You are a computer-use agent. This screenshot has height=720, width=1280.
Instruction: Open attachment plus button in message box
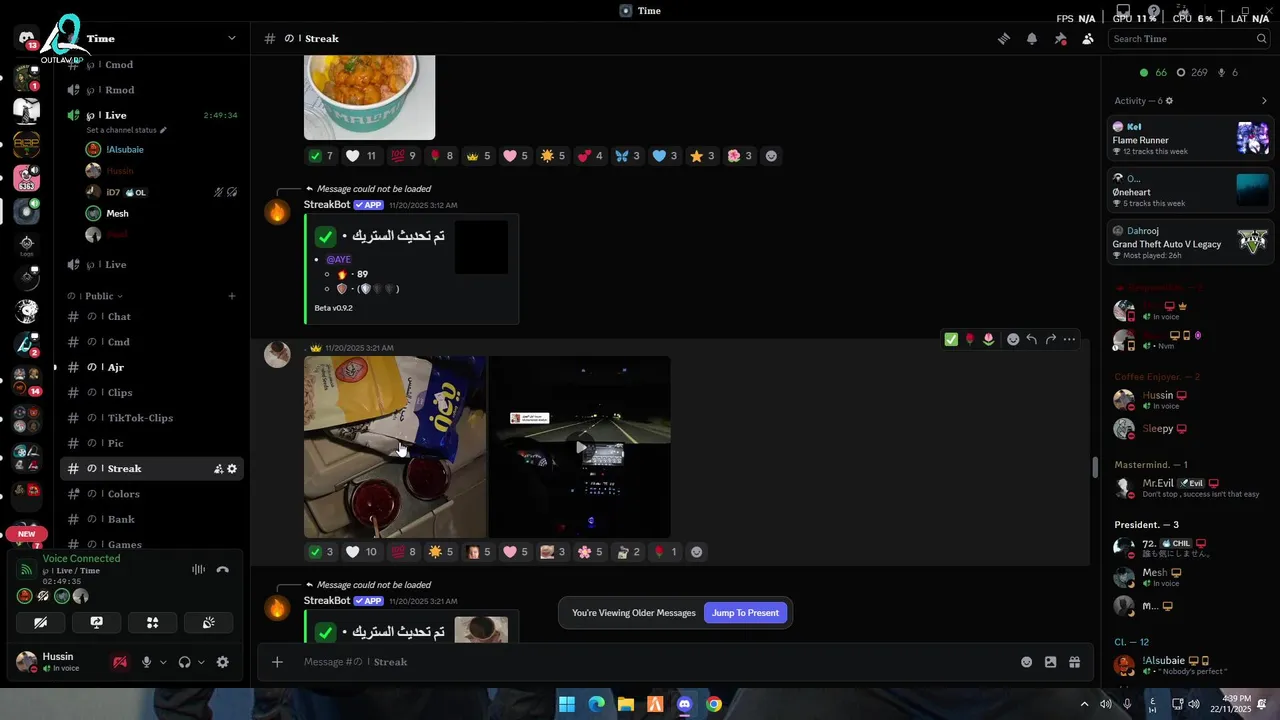point(277,662)
